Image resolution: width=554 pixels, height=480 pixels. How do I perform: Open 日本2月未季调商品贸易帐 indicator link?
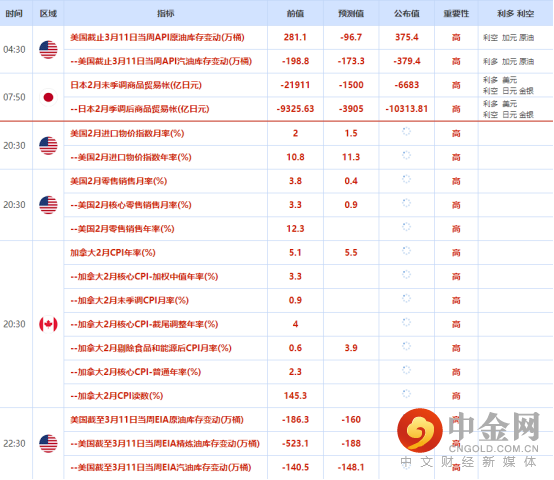click(136, 85)
